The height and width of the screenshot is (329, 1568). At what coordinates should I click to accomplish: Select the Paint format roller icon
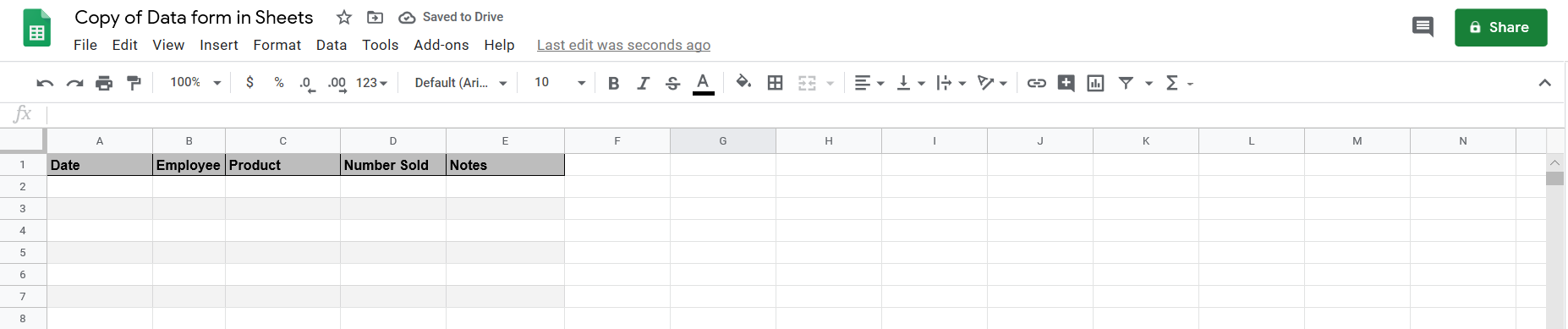[x=134, y=83]
